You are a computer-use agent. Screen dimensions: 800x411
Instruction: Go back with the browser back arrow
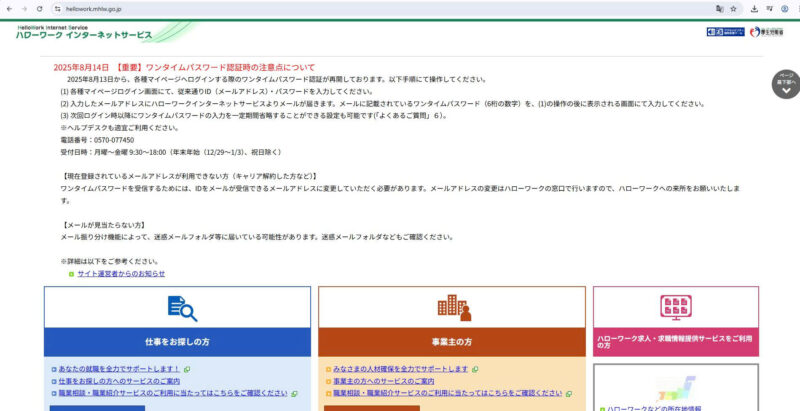(x=9, y=9)
